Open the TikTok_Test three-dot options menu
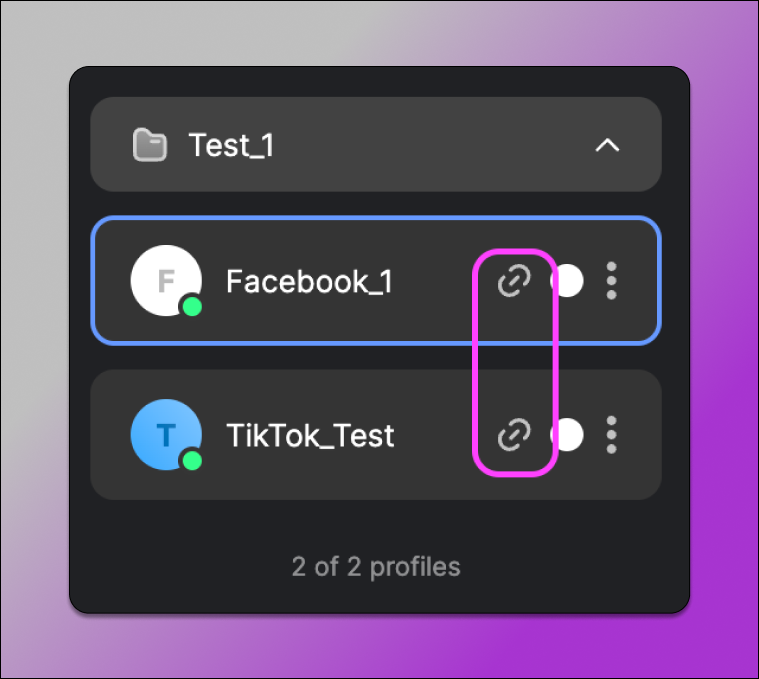This screenshot has height=679, width=759. (x=611, y=435)
